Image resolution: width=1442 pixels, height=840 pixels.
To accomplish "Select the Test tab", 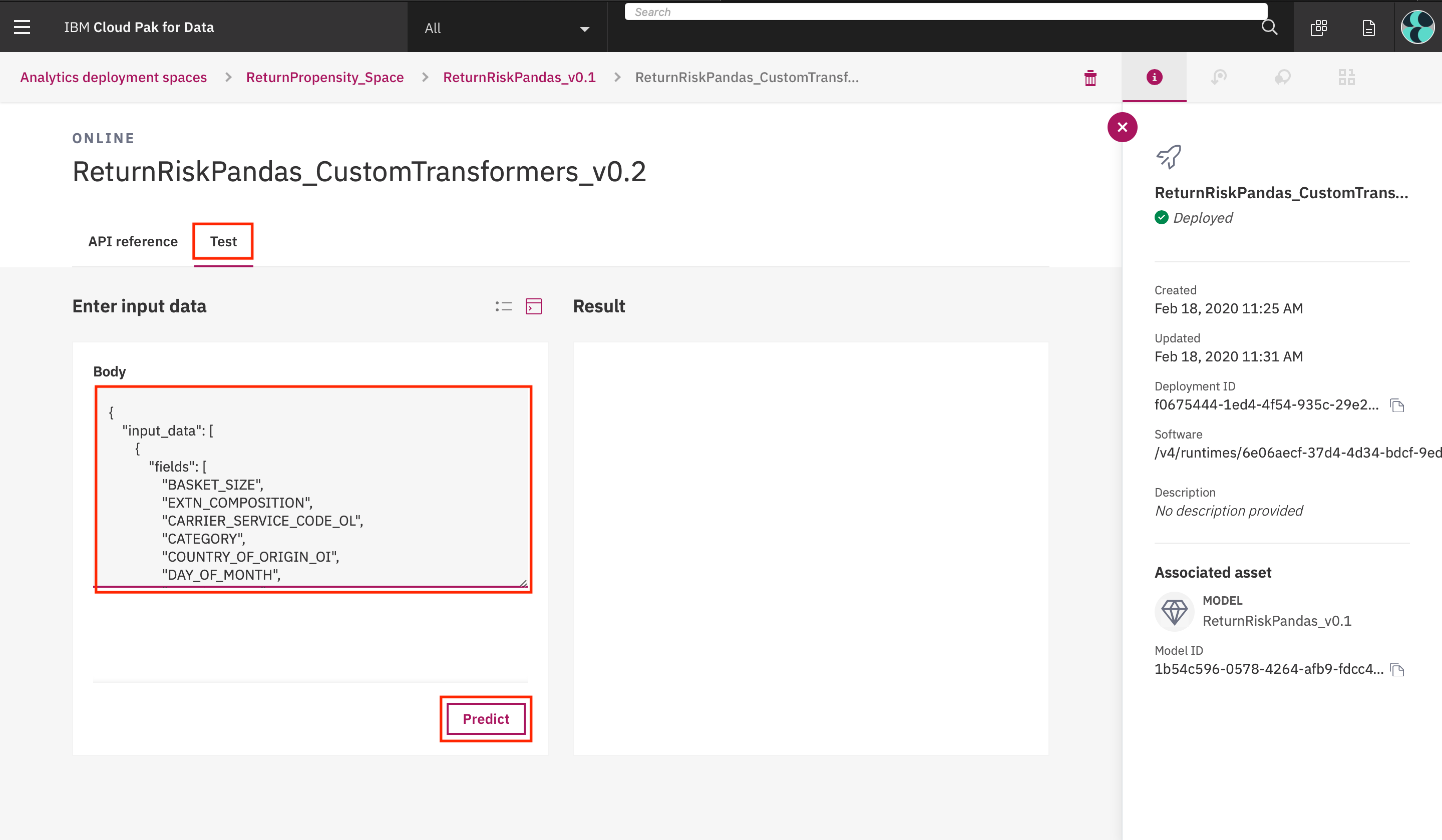I will pyautogui.click(x=223, y=241).
